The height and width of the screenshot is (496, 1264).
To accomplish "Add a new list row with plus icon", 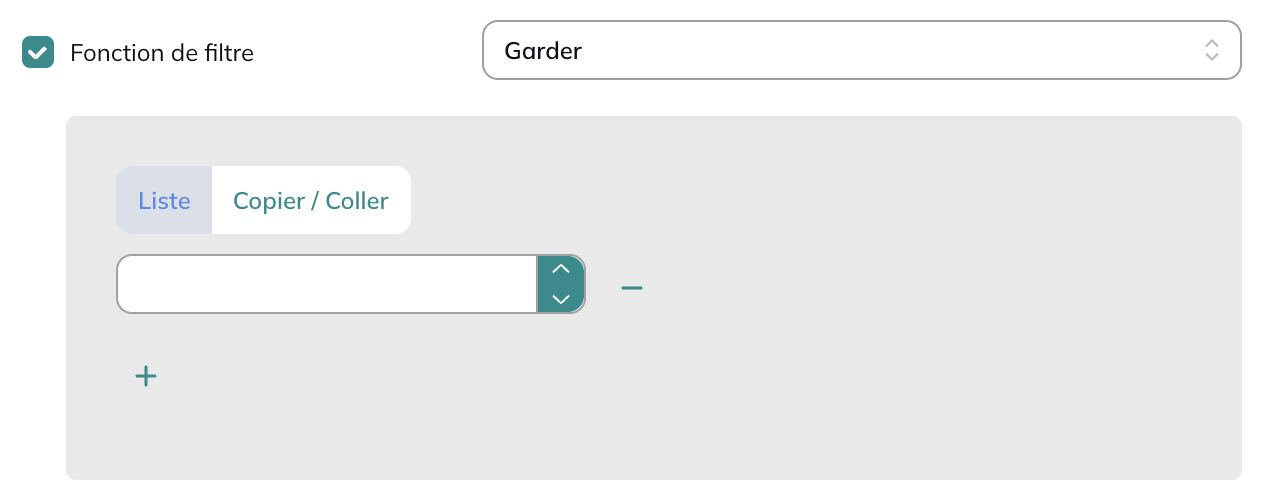I will (146, 376).
